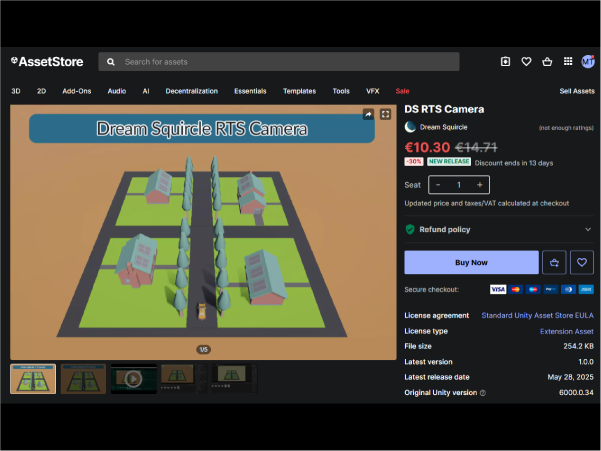Click Original Unity version help icon
The image size is (601, 451).
pos(483,393)
